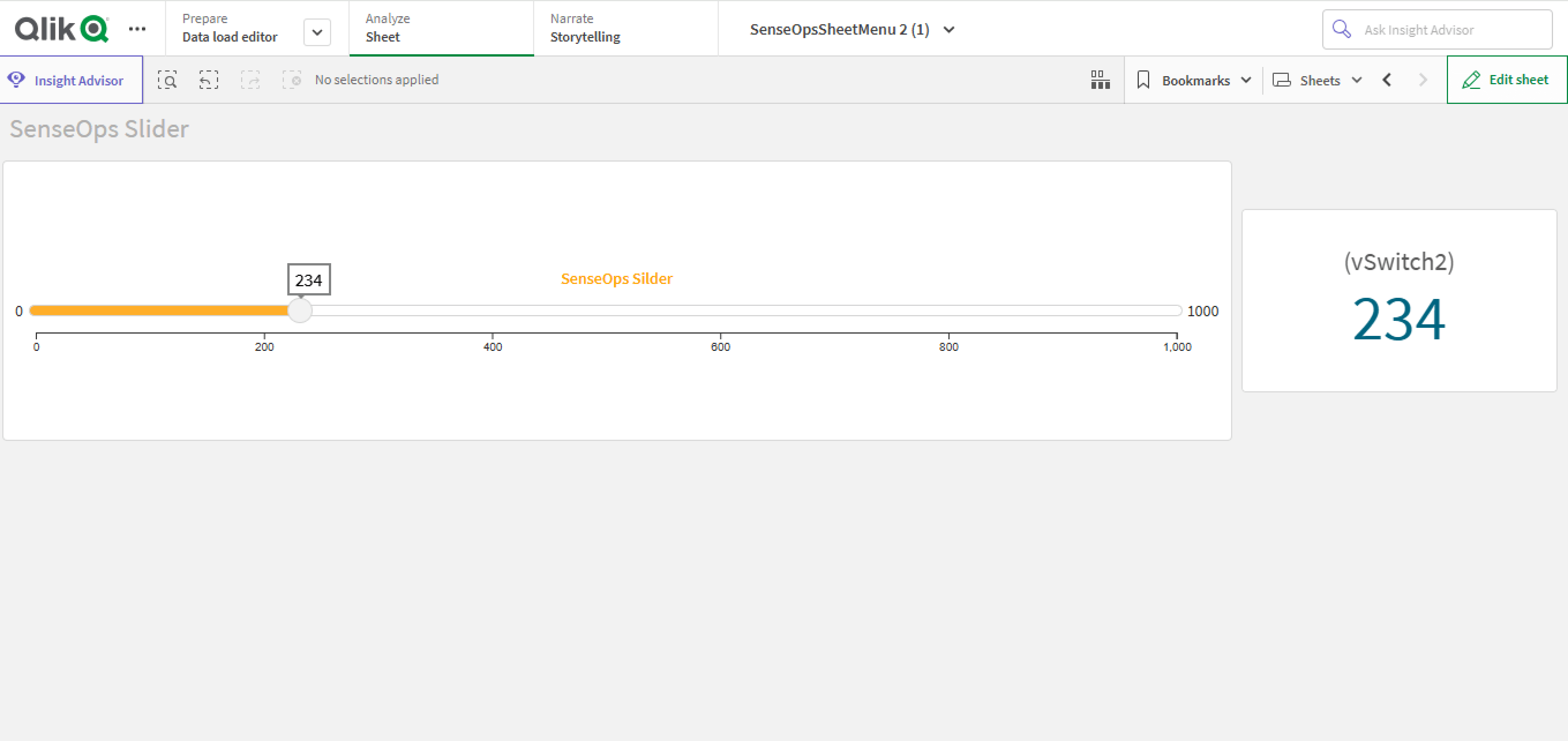Click the 234 value tooltip box
The width and height of the screenshot is (1568, 741).
[308, 279]
